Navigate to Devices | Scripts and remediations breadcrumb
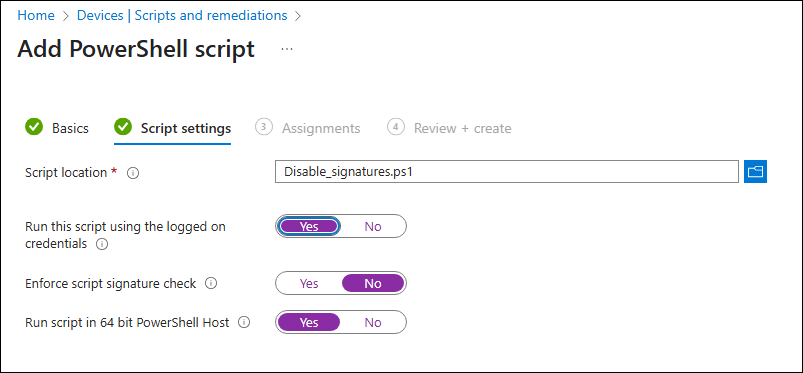 click(182, 15)
